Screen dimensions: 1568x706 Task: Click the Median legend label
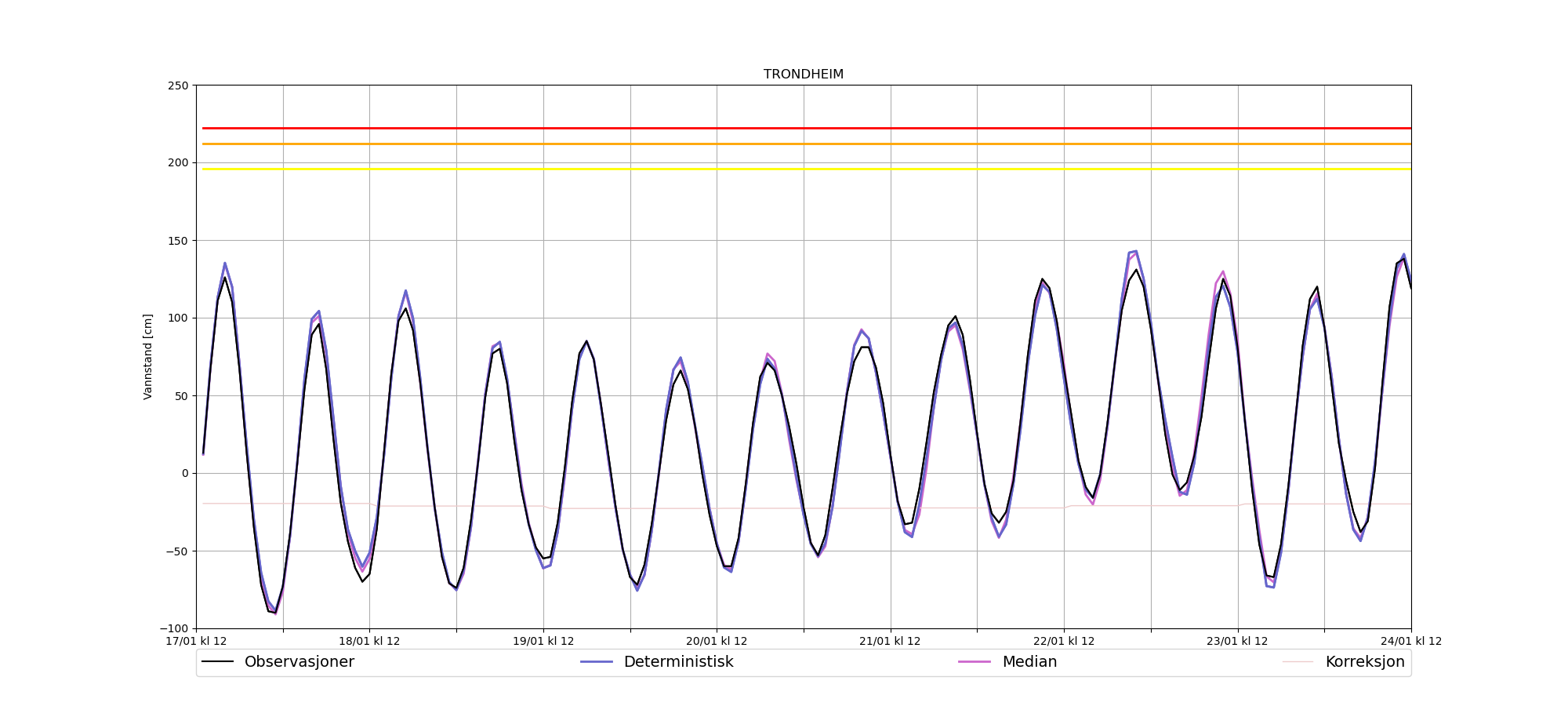(x=1029, y=662)
